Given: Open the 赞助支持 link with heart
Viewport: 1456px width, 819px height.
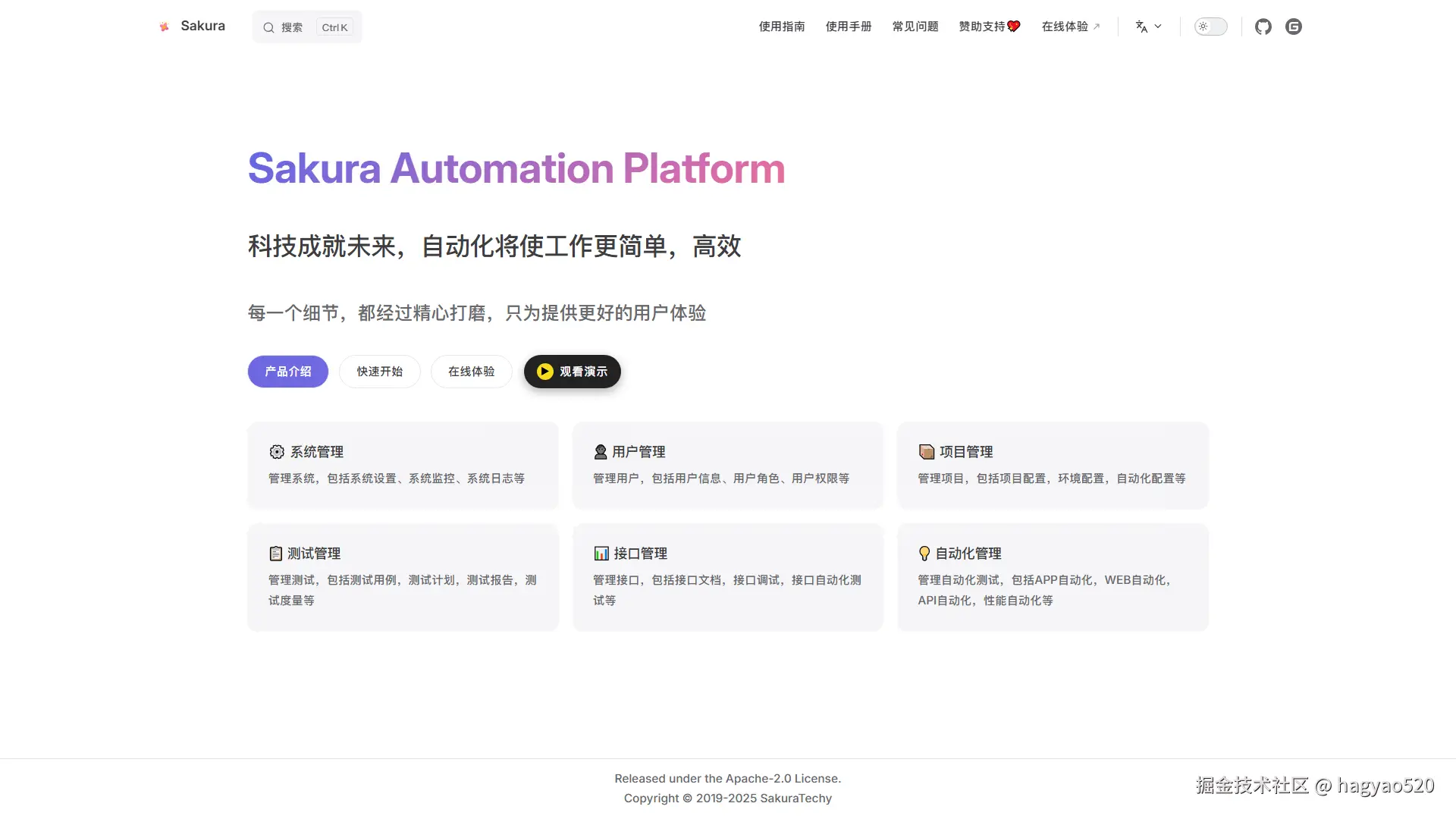Looking at the screenshot, I should pyautogui.click(x=990, y=27).
